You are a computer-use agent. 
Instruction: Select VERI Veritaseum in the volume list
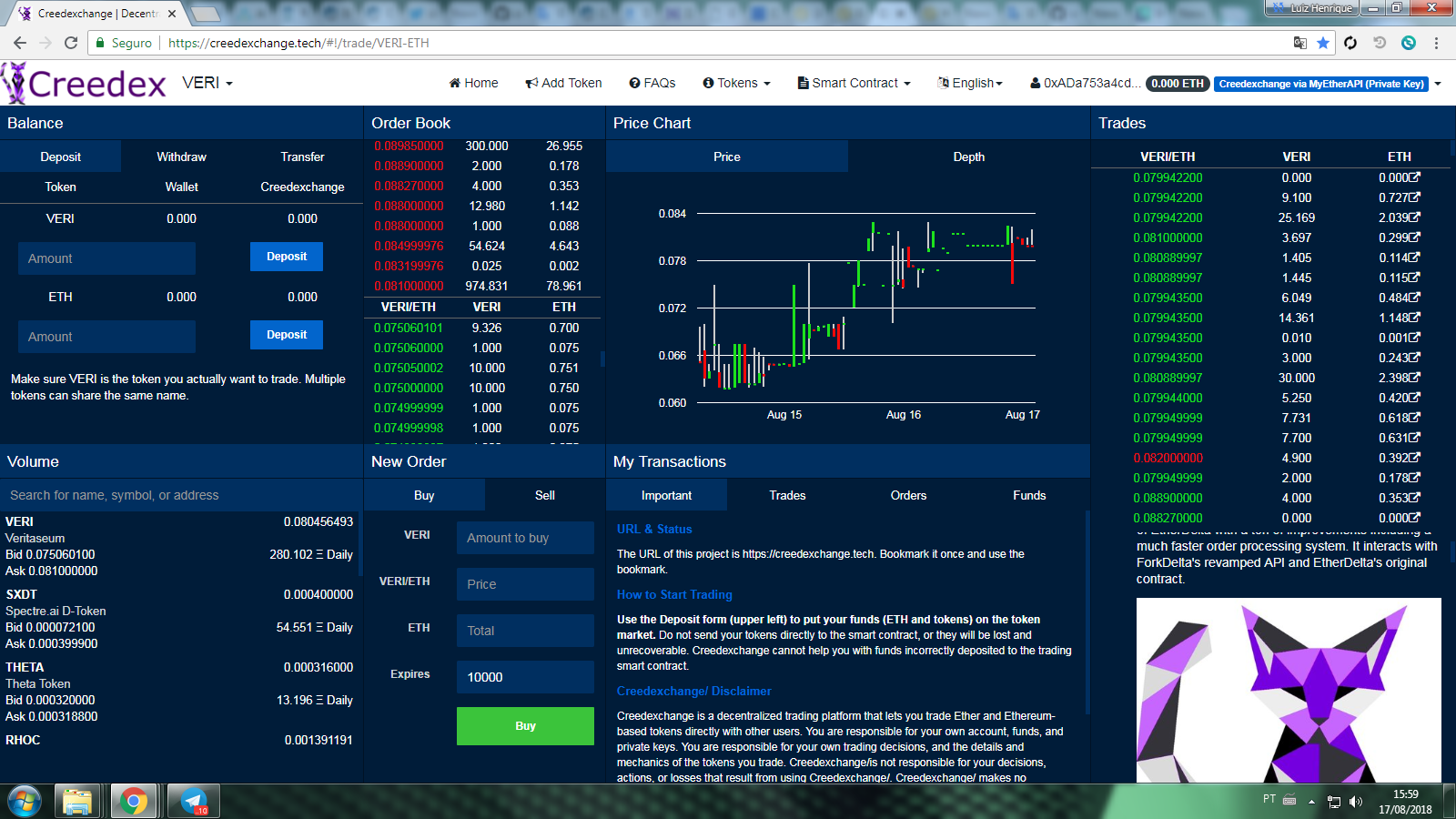[x=179, y=546]
